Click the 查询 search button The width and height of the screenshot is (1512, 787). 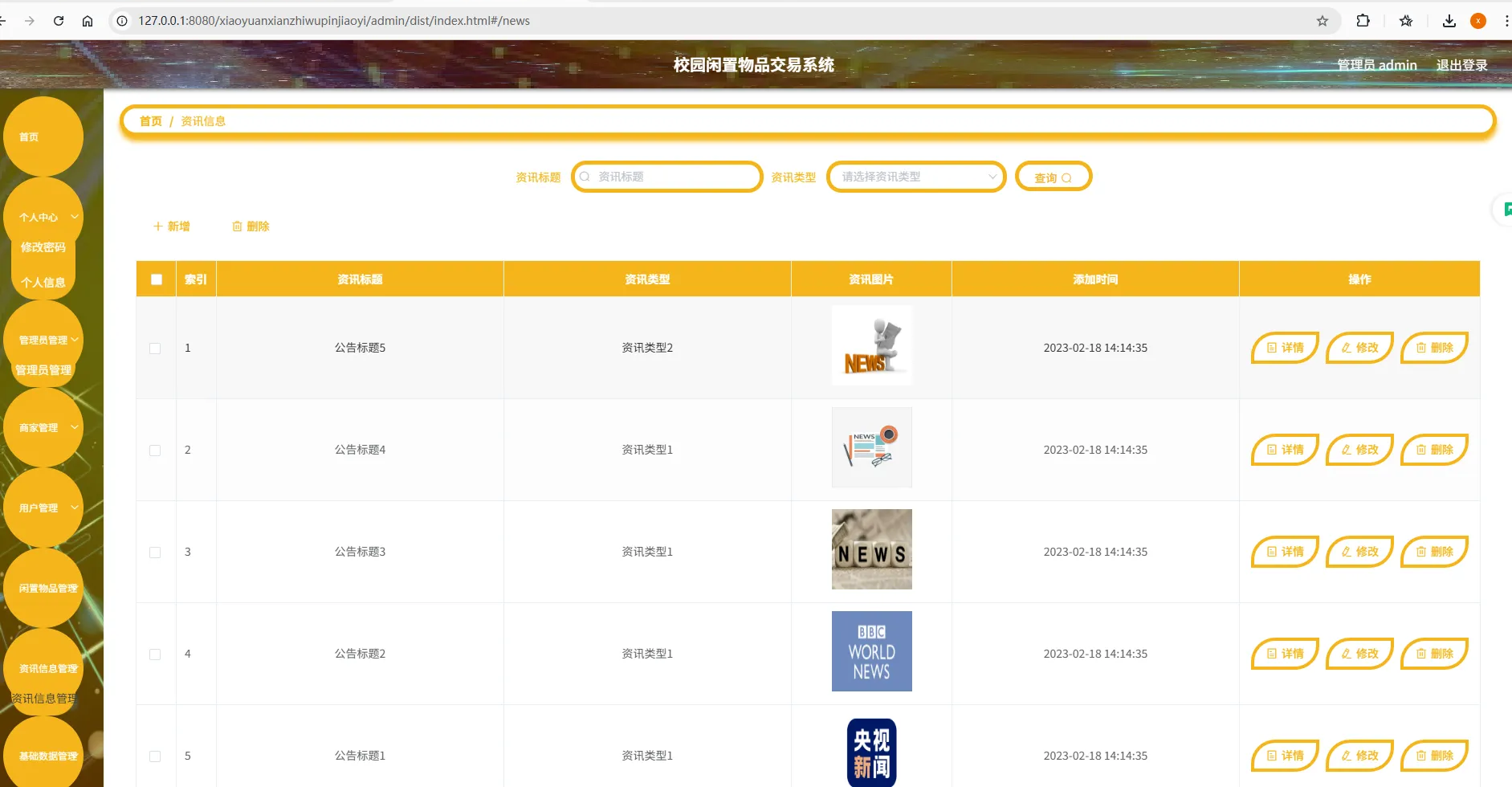coord(1053,177)
